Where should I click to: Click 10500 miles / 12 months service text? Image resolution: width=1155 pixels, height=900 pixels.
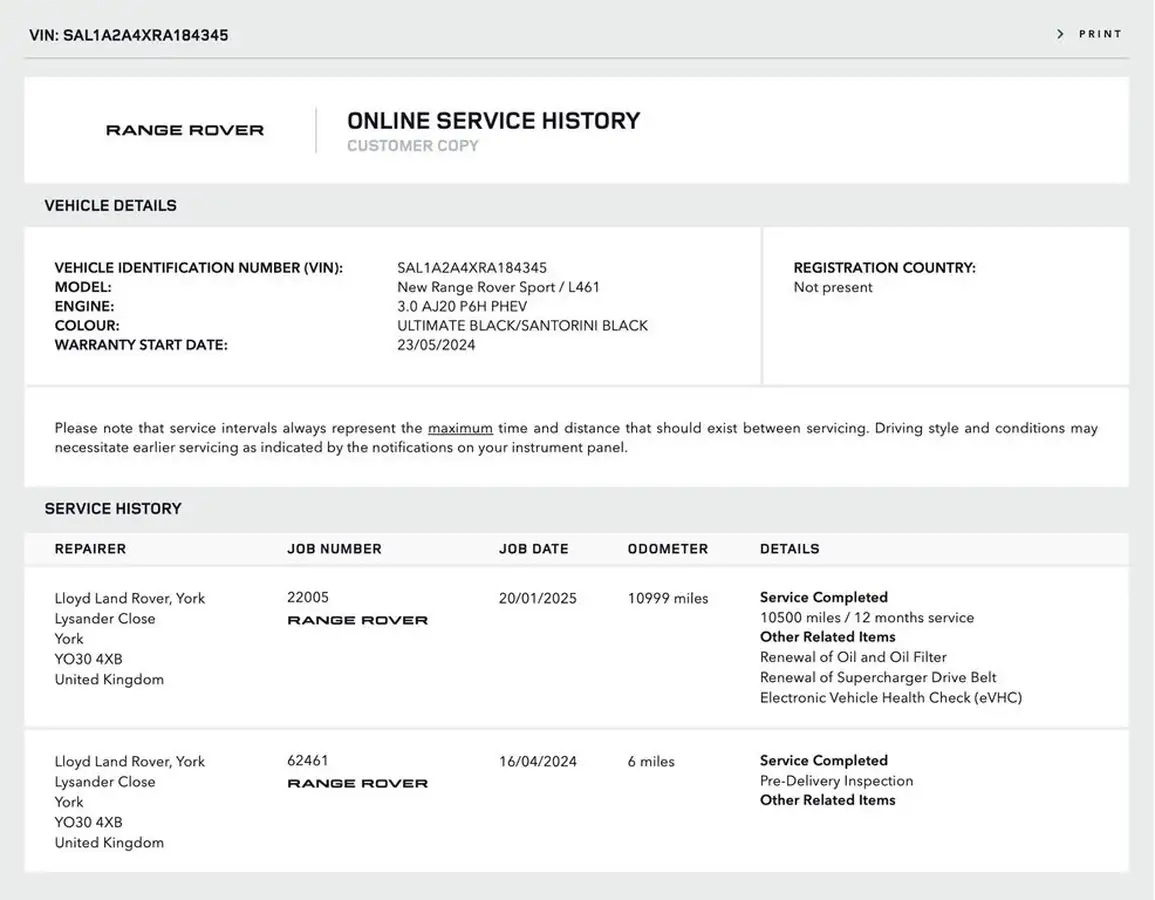point(867,618)
